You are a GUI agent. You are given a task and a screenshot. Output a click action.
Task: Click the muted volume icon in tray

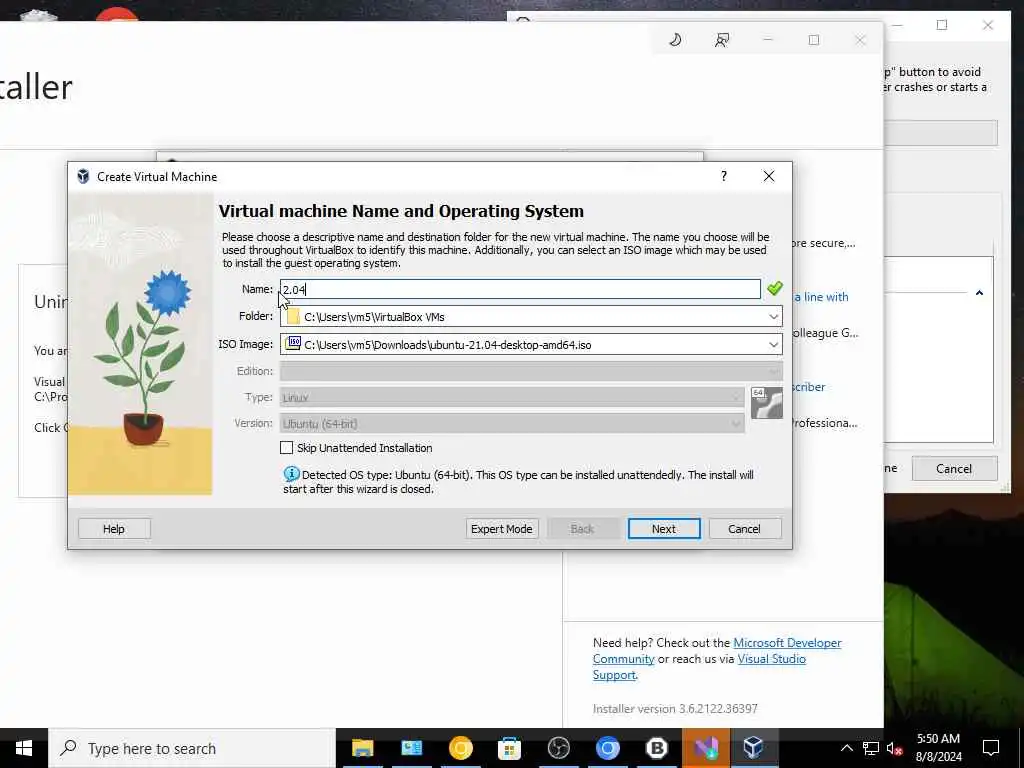click(x=894, y=748)
